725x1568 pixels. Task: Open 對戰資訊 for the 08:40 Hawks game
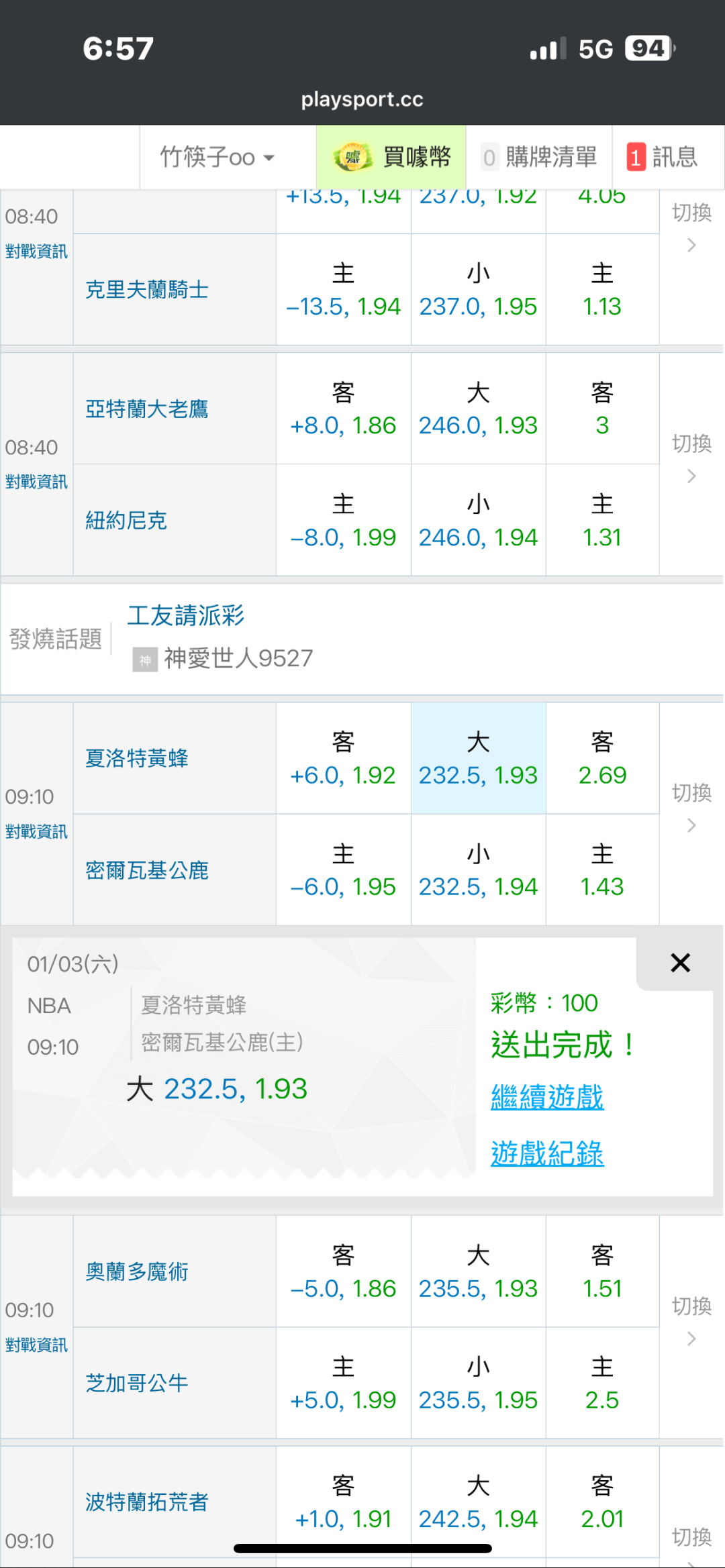click(x=36, y=482)
